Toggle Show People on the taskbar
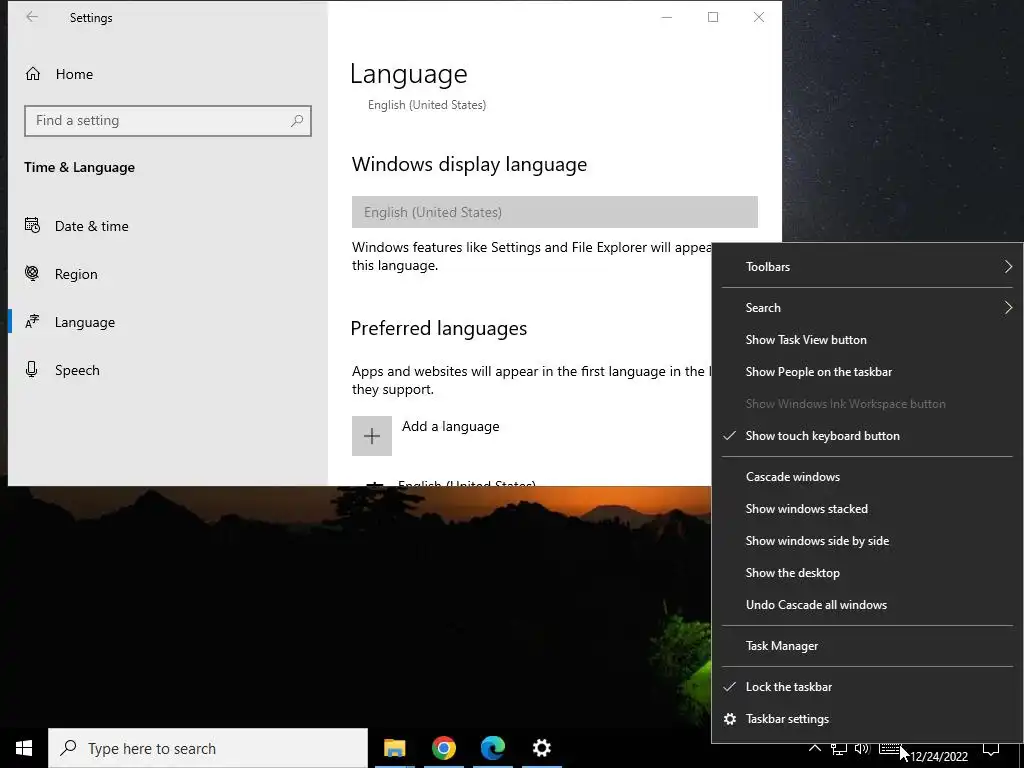1024x768 pixels. click(867, 372)
